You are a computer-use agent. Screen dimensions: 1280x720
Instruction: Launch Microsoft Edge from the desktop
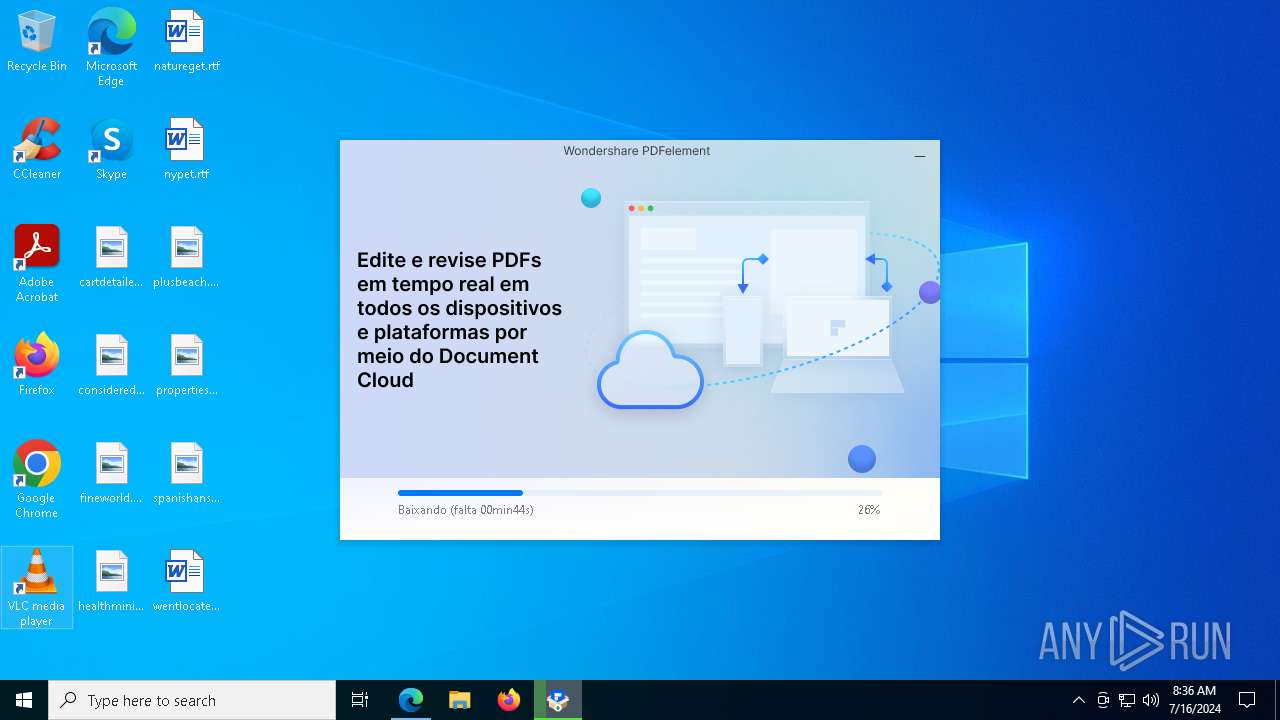point(111,48)
